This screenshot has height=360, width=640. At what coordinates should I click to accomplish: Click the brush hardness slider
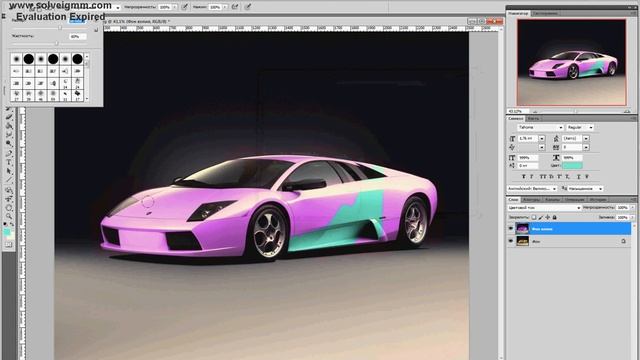coord(57,43)
